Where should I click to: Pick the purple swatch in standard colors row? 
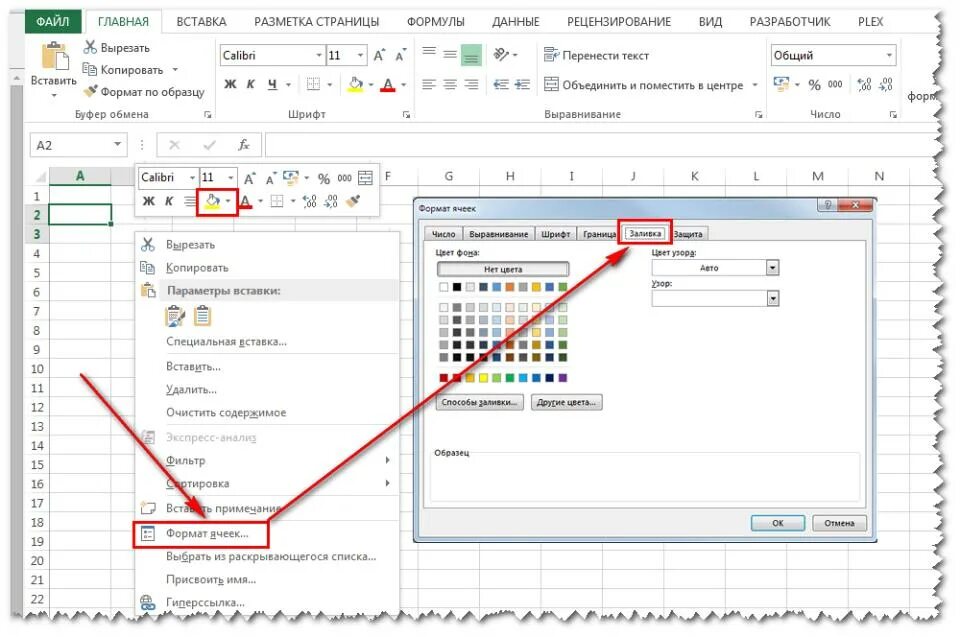tap(563, 378)
